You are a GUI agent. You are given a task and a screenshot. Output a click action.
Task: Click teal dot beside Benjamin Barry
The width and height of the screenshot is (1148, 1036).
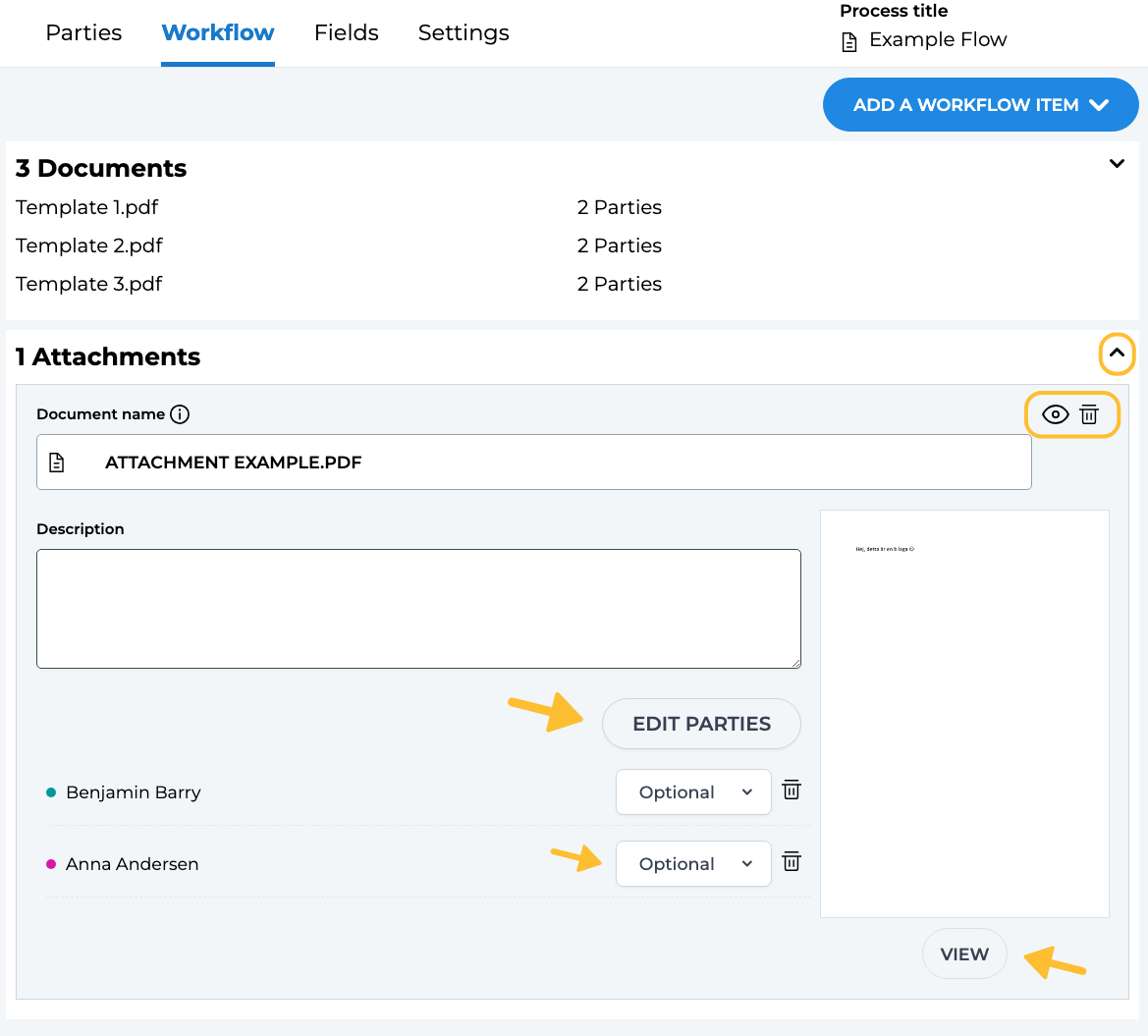[51, 792]
